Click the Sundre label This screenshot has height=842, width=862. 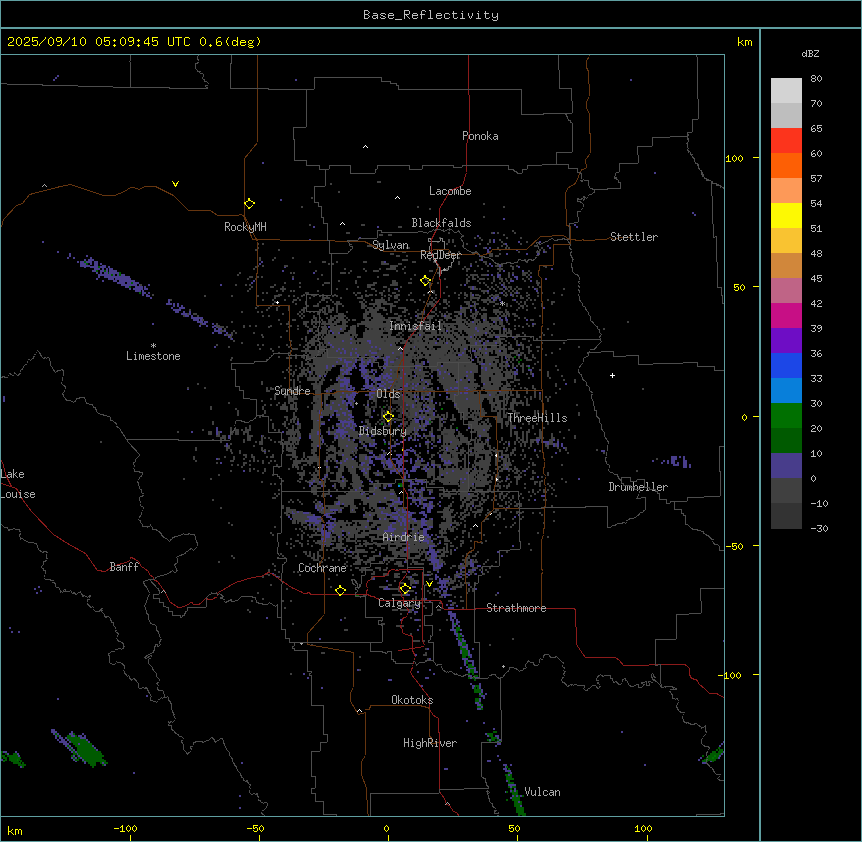pyautogui.click(x=292, y=391)
